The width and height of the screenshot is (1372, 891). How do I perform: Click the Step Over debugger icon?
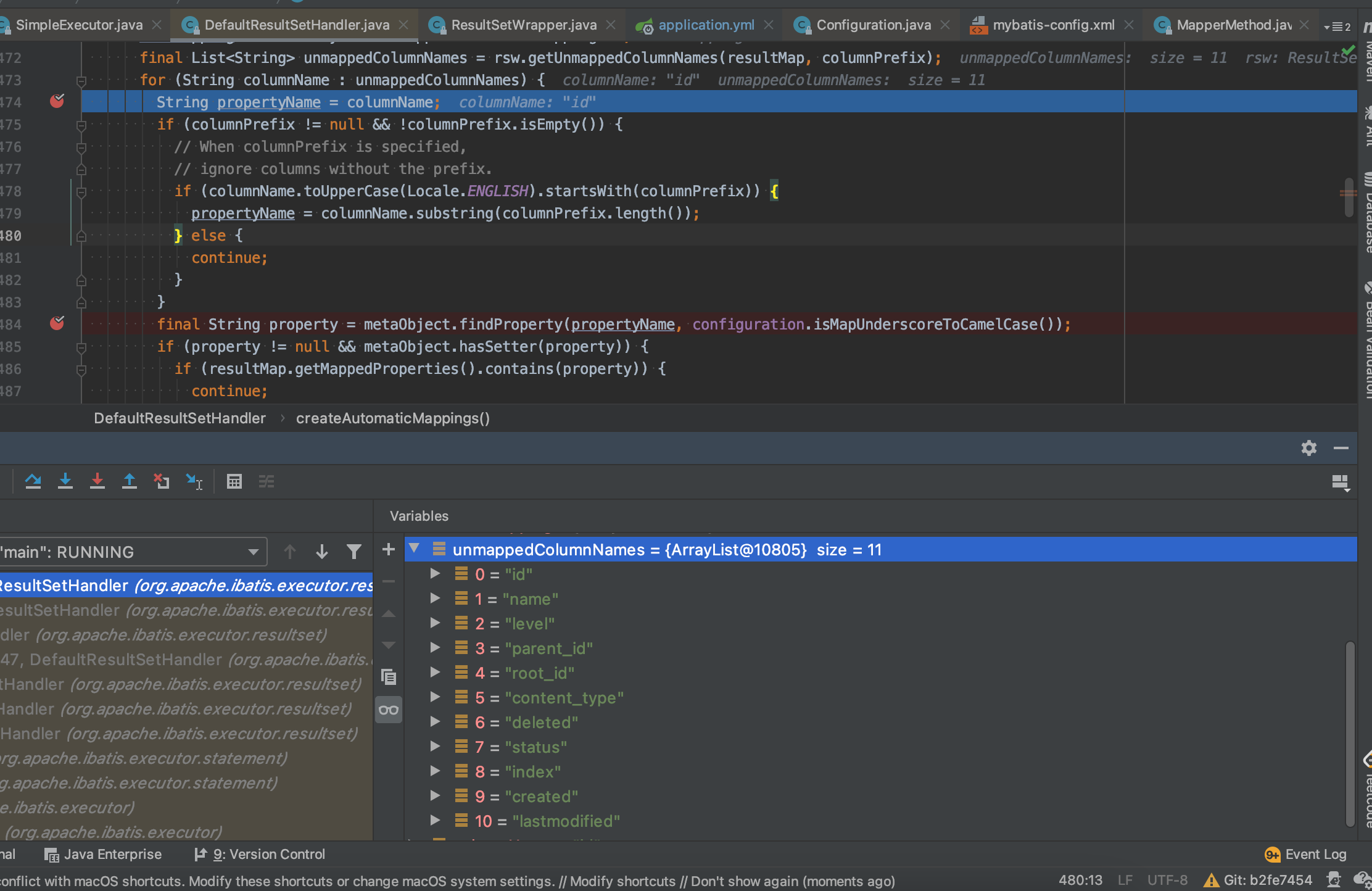pos(33,481)
